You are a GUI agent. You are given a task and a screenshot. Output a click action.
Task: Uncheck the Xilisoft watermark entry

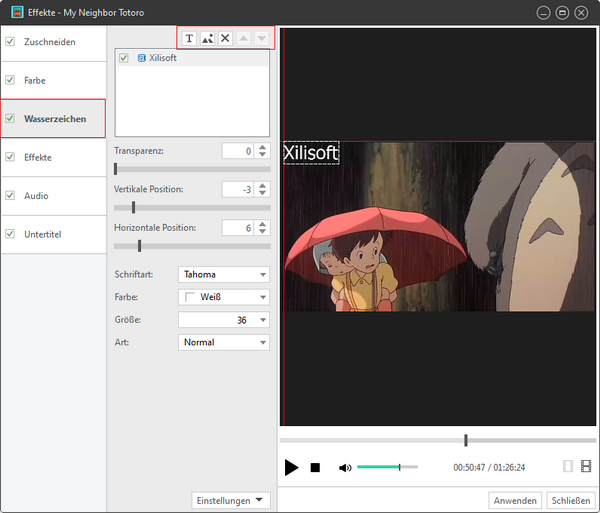[x=124, y=58]
